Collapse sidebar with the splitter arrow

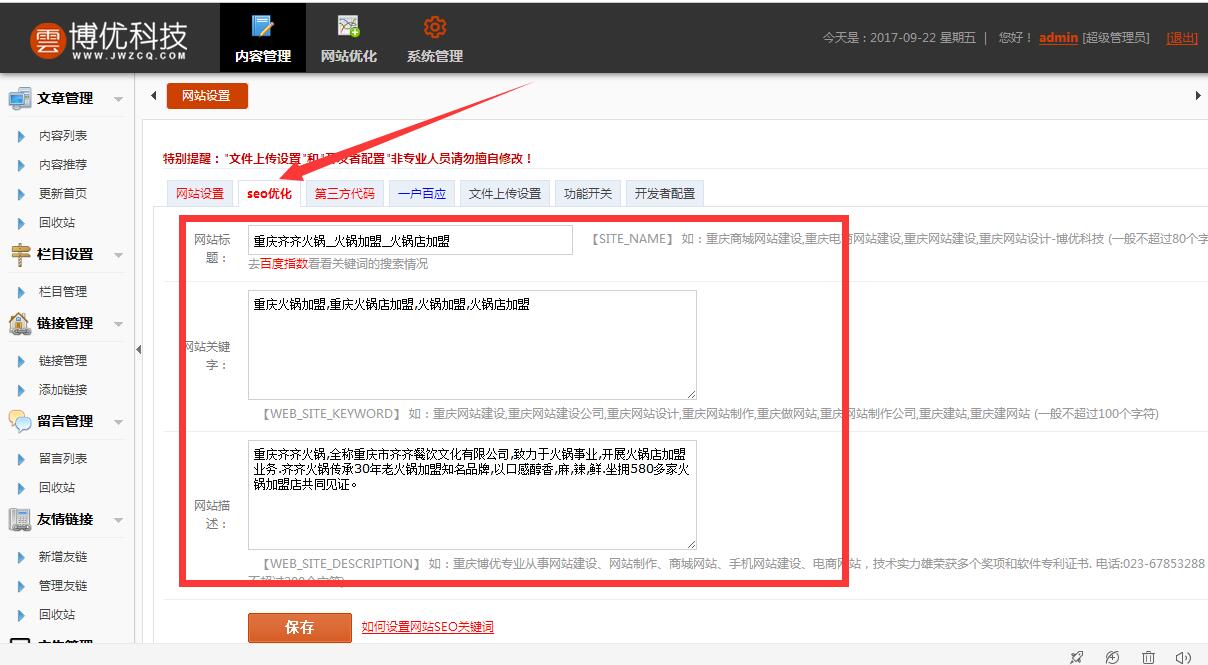(138, 349)
